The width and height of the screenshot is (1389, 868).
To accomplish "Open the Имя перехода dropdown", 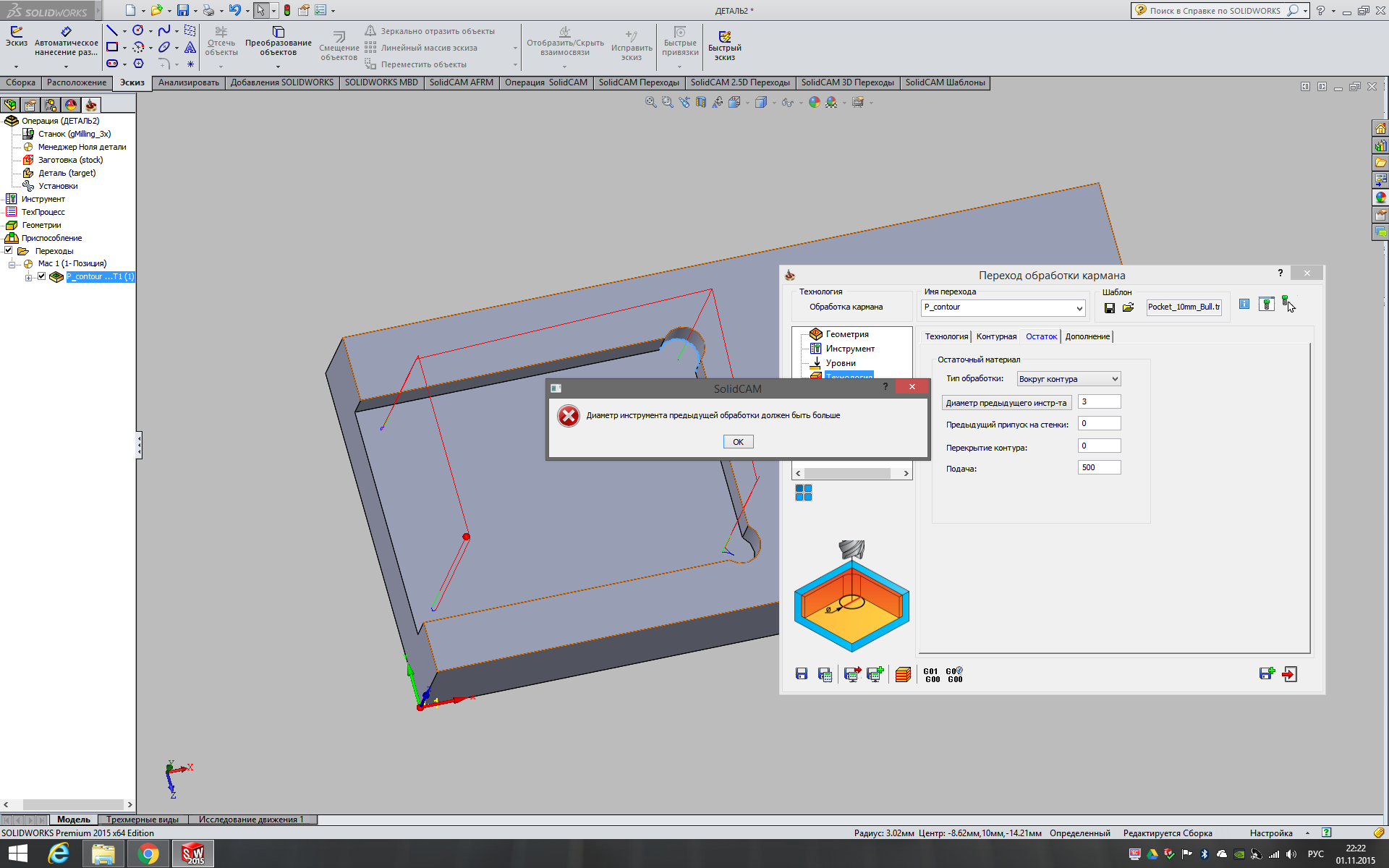I will pyautogui.click(x=1079, y=308).
